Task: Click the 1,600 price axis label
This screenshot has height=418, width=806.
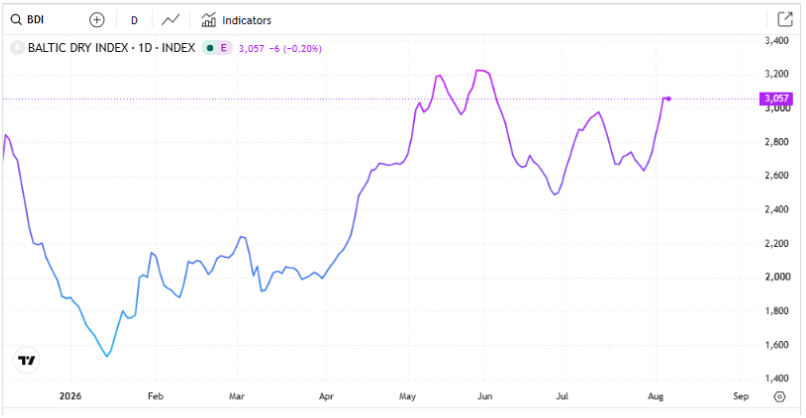Action: click(776, 344)
